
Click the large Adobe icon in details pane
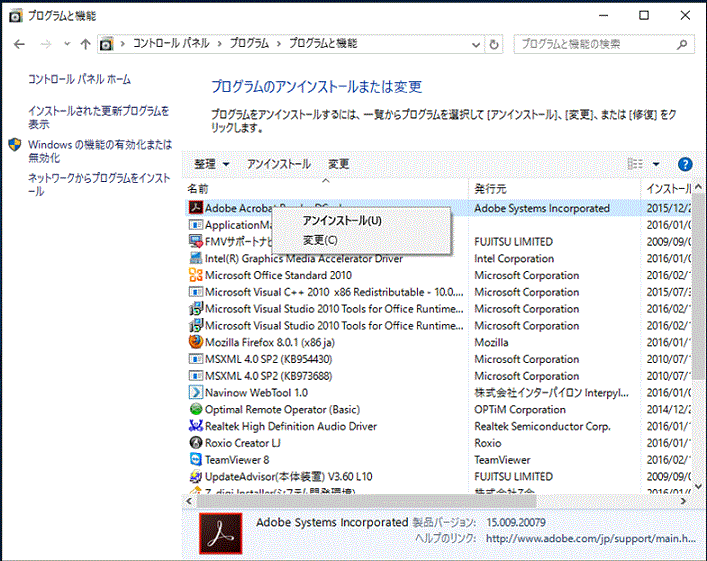[220, 533]
